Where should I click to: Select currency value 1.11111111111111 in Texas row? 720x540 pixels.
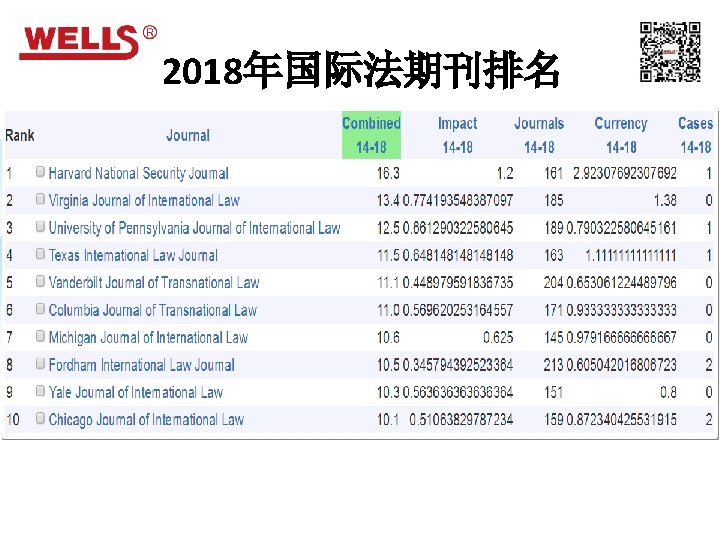631,255
